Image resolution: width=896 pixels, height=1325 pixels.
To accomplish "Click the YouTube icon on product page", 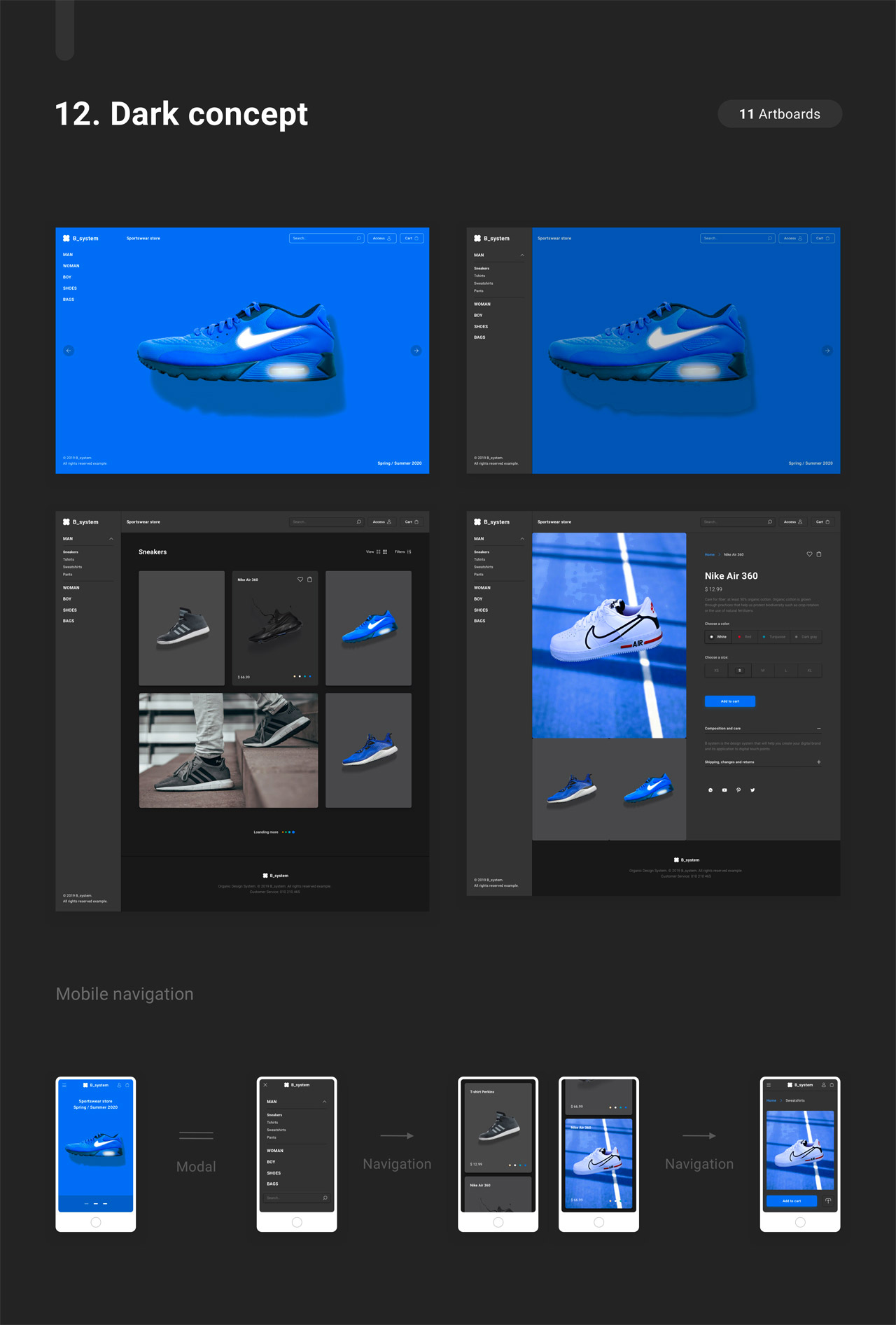I will click(724, 790).
